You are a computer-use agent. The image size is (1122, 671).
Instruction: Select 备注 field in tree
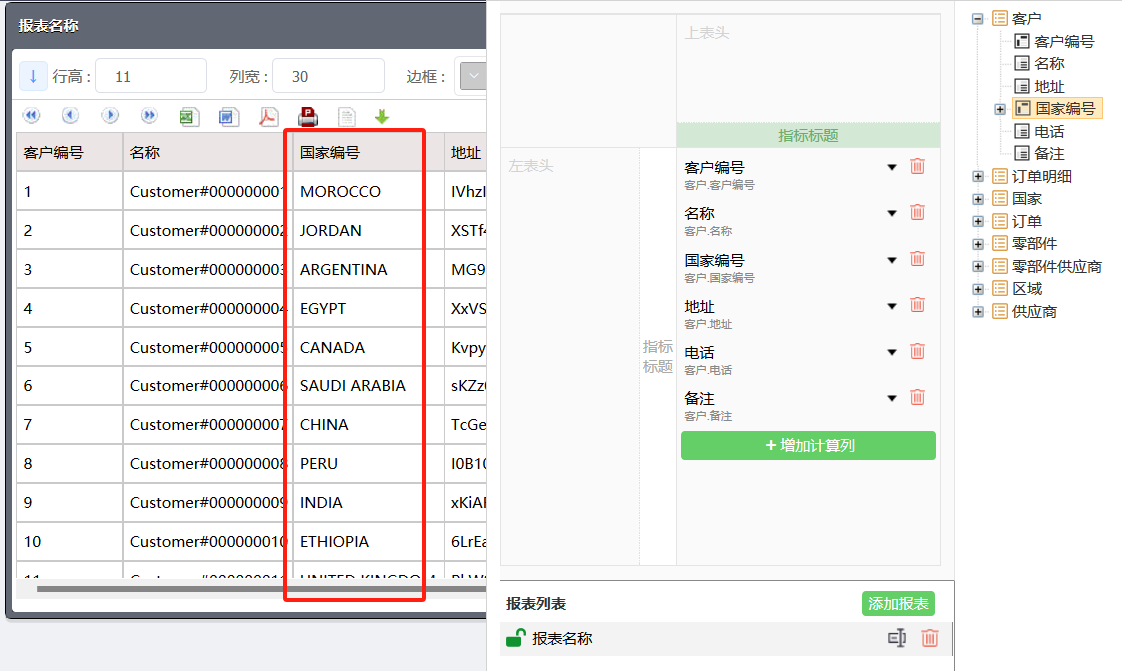click(x=1040, y=154)
